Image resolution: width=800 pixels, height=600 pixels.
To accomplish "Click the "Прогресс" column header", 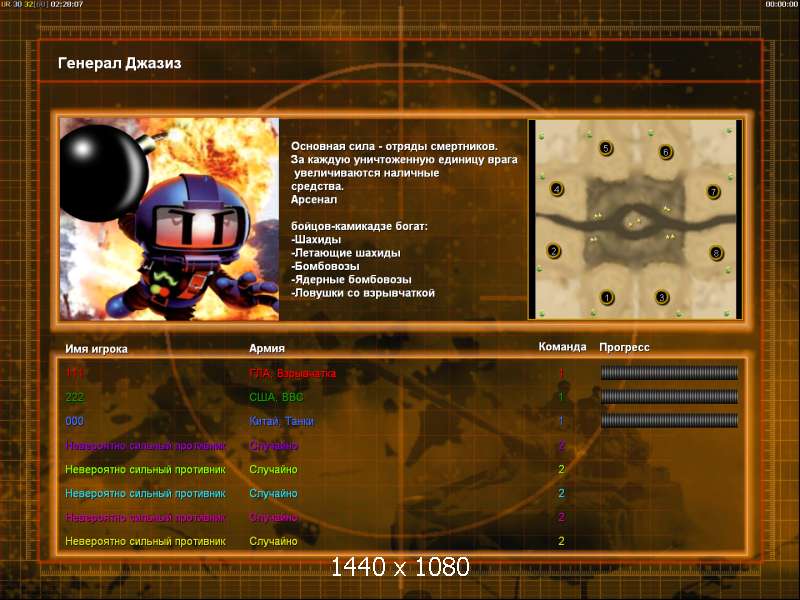I will 624,347.
